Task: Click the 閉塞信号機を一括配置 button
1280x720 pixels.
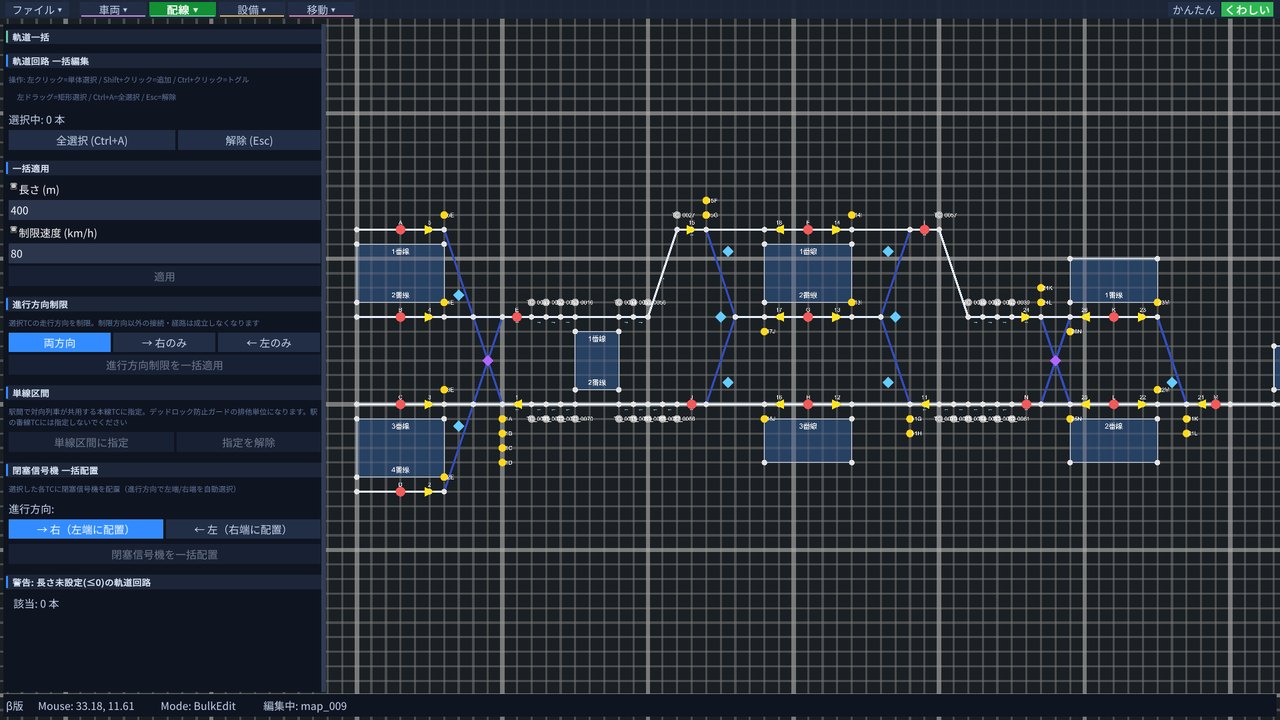Action: click(x=164, y=553)
